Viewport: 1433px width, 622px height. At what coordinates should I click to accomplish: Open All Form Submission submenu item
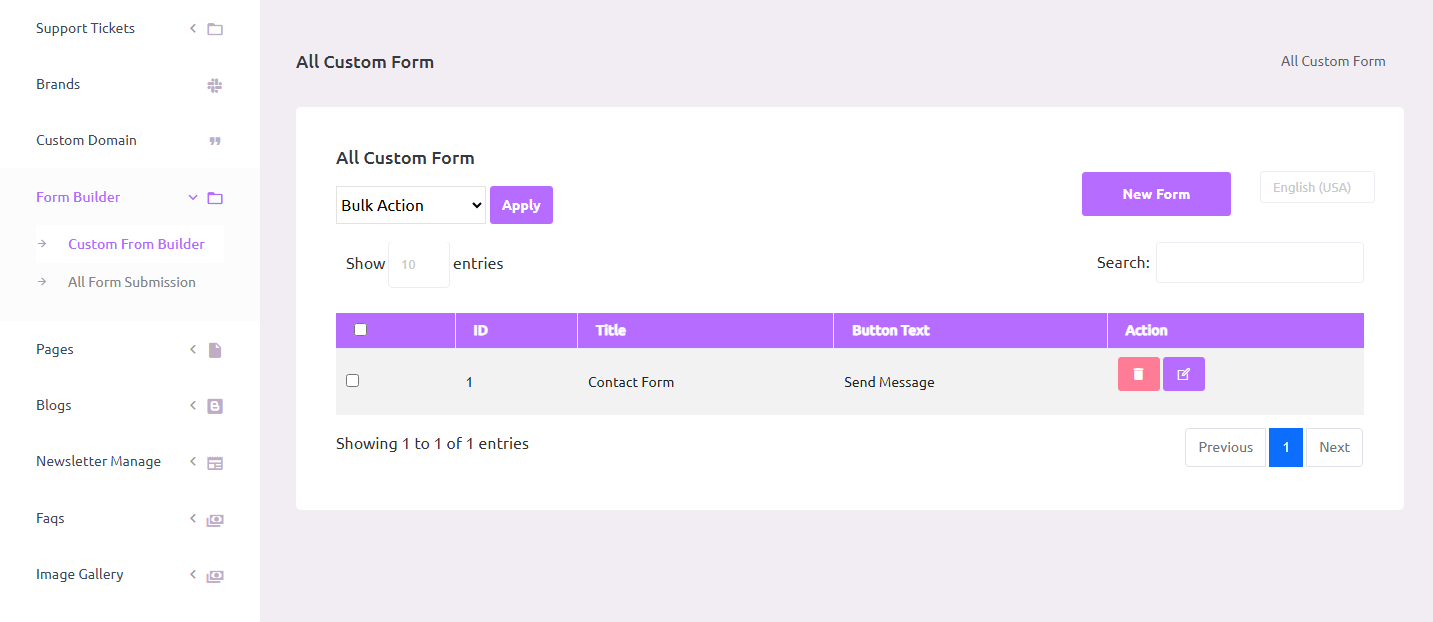pos(132,282)
